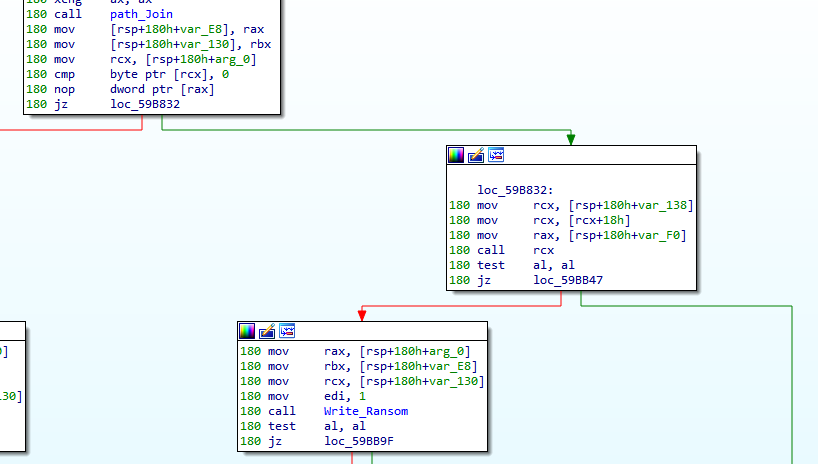Click the pencil edit icon in loc_59B832 block

(476, 155)
